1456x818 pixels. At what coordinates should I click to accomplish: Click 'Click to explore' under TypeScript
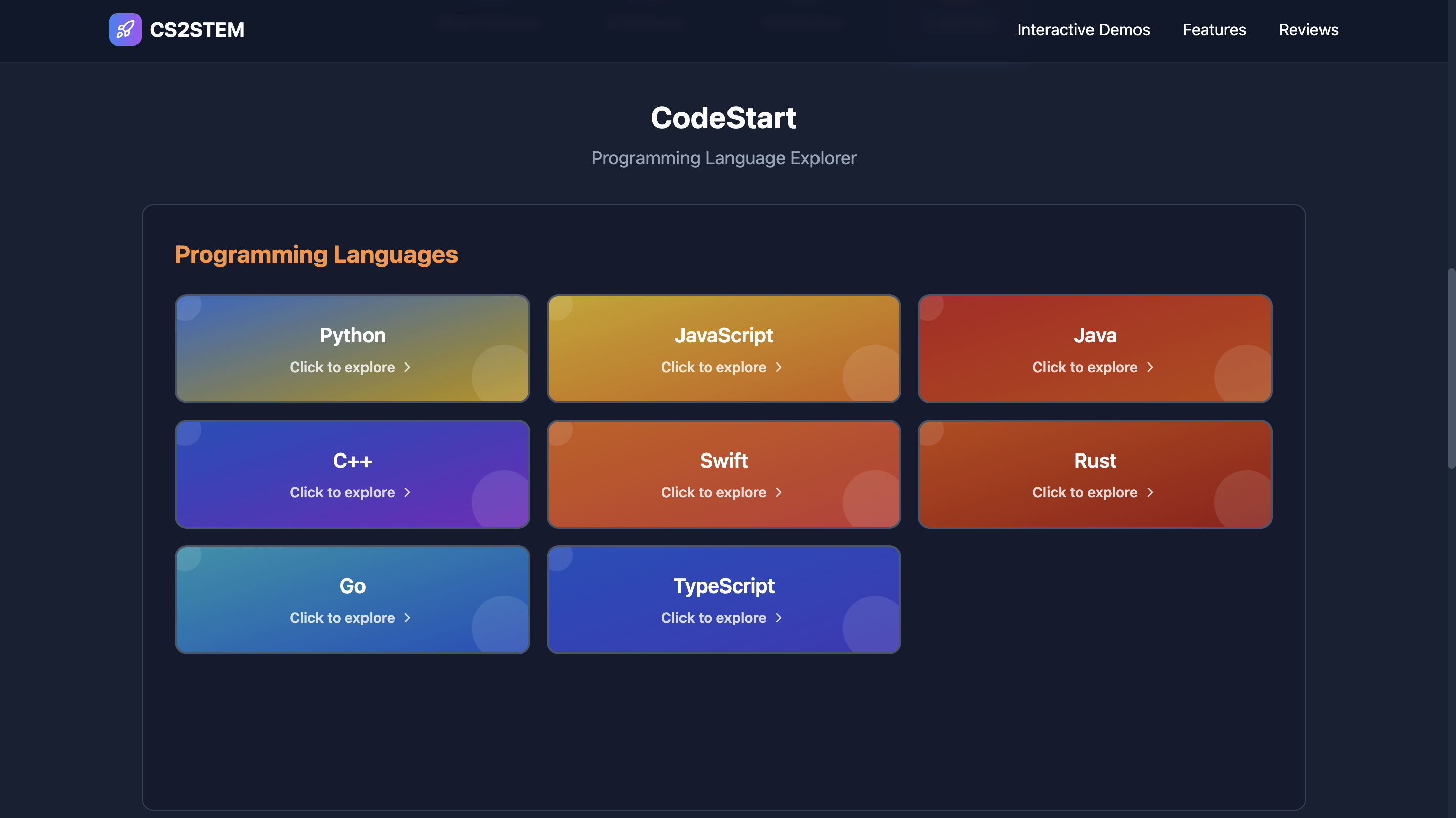coord(713,618)
